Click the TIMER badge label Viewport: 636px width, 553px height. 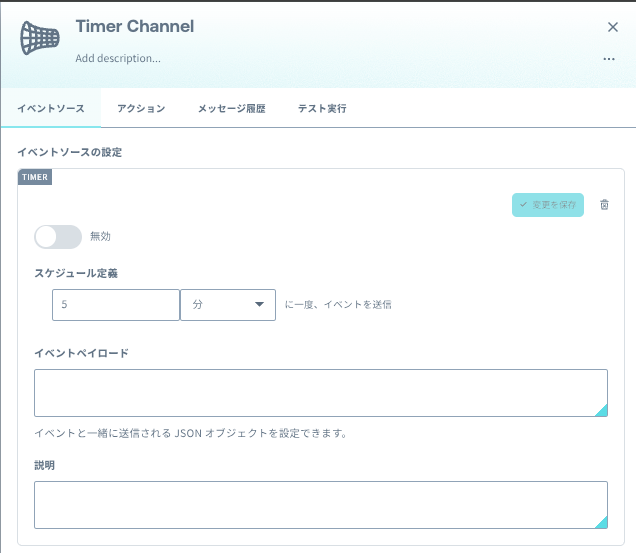pos(35,177)
